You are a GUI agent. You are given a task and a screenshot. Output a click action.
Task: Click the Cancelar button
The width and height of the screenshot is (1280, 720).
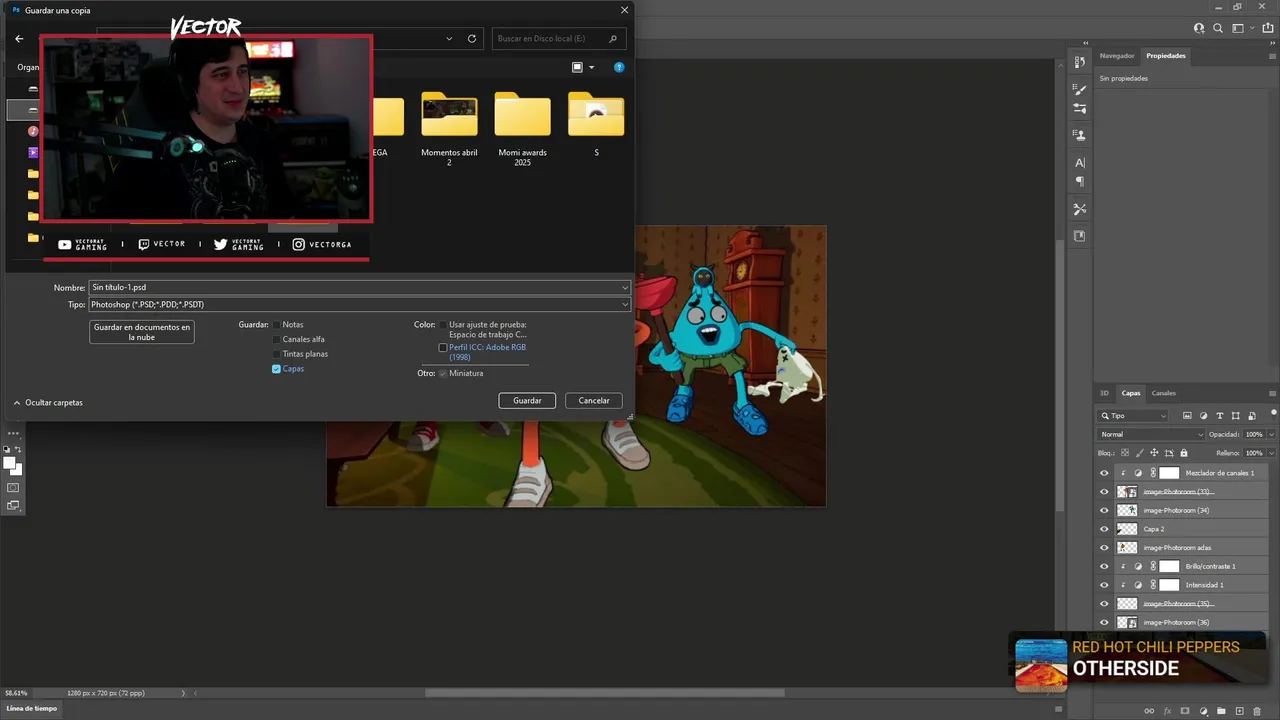[x=594, y=400]
